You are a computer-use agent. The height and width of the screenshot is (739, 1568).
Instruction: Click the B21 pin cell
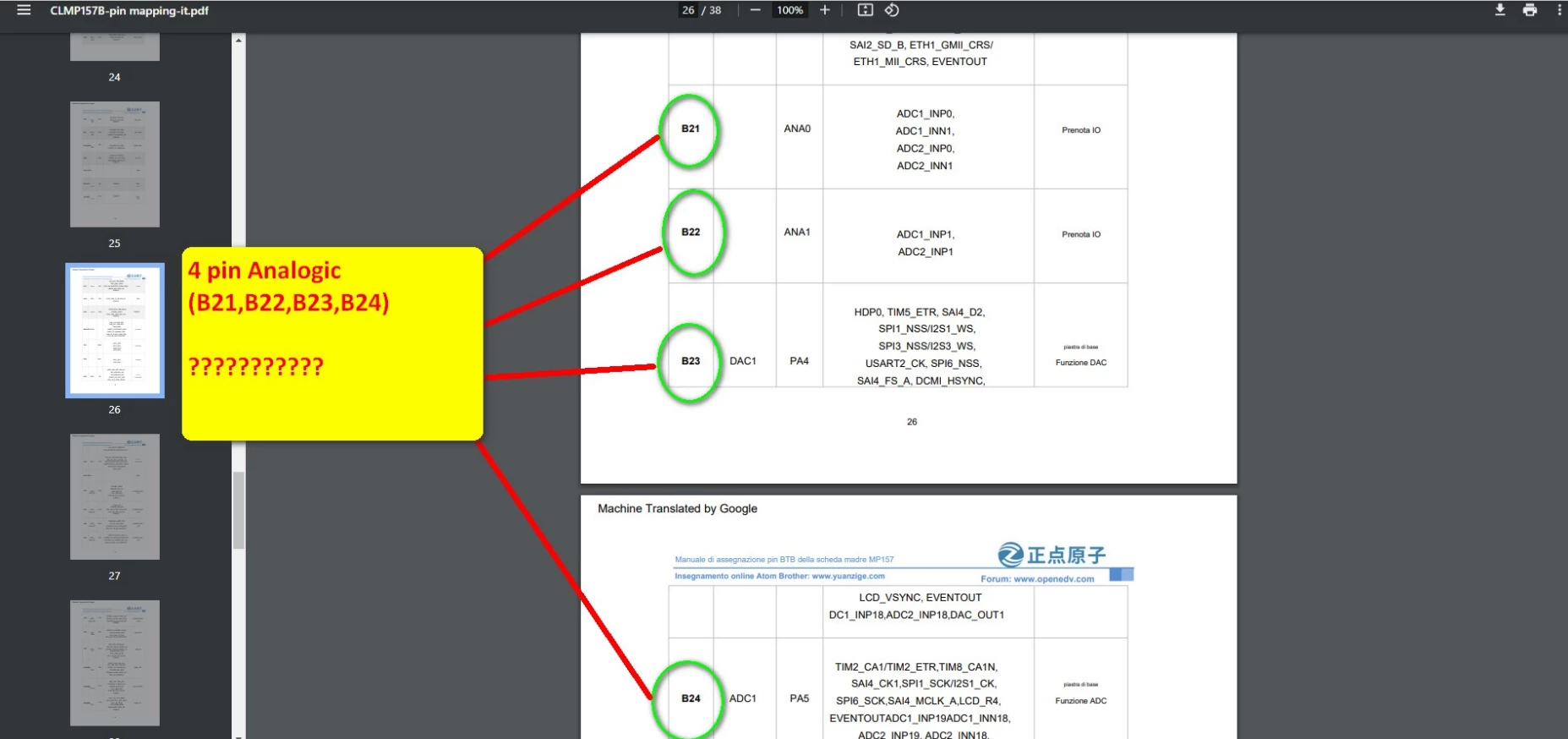point(691,129)
